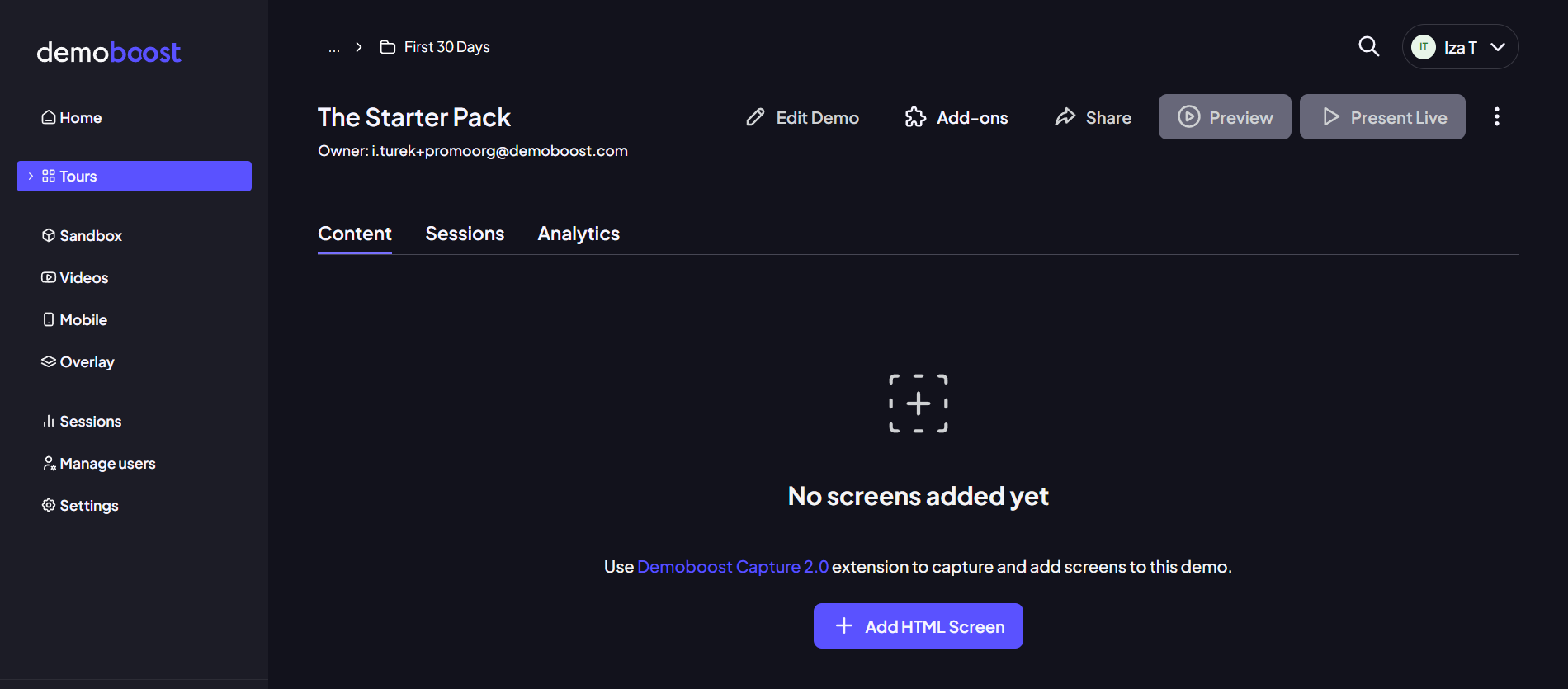
Task: Click the breadcrumb separator chevron
Action: click(359, 47)
